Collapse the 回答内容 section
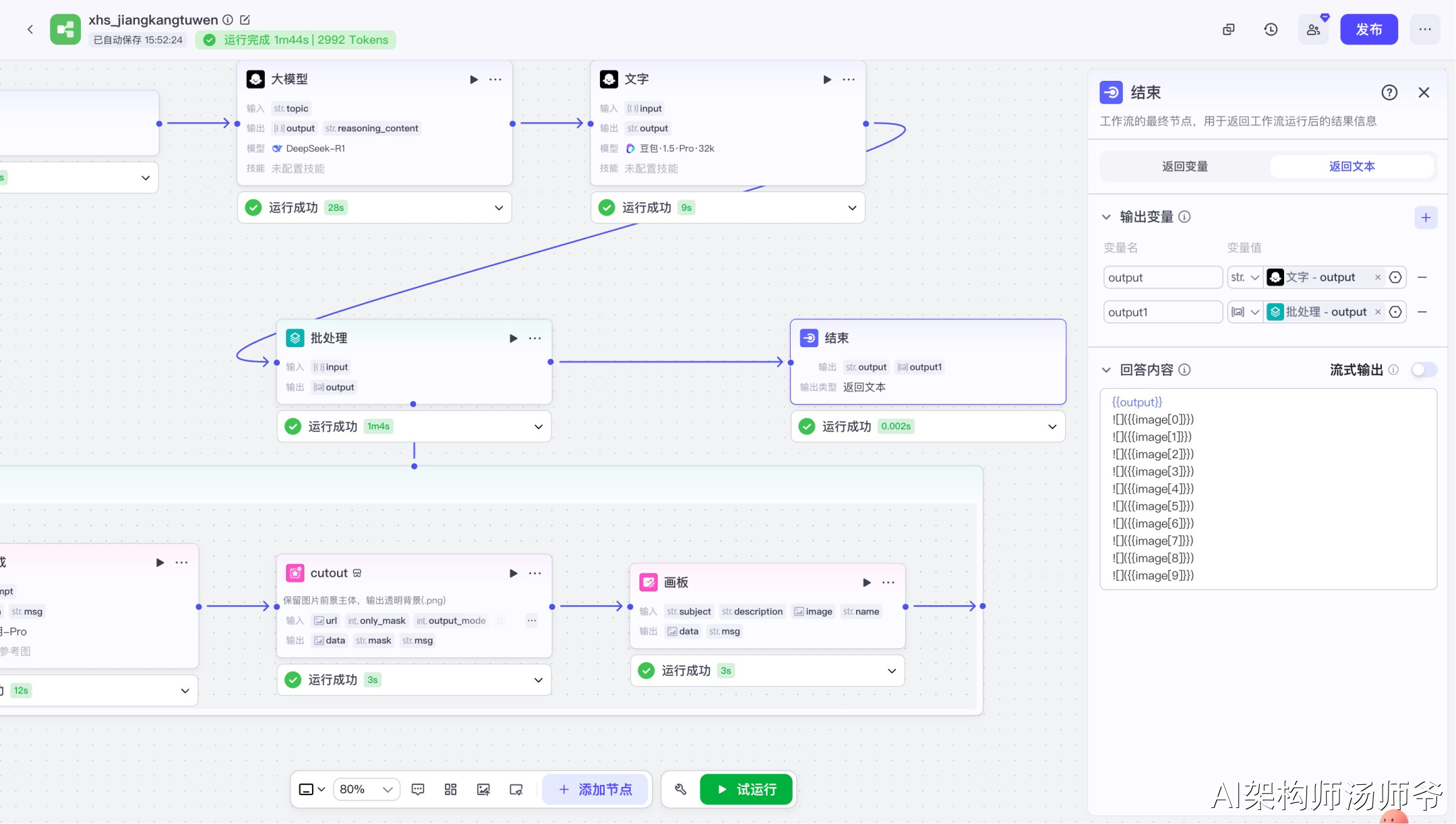 click(1106, 370)
